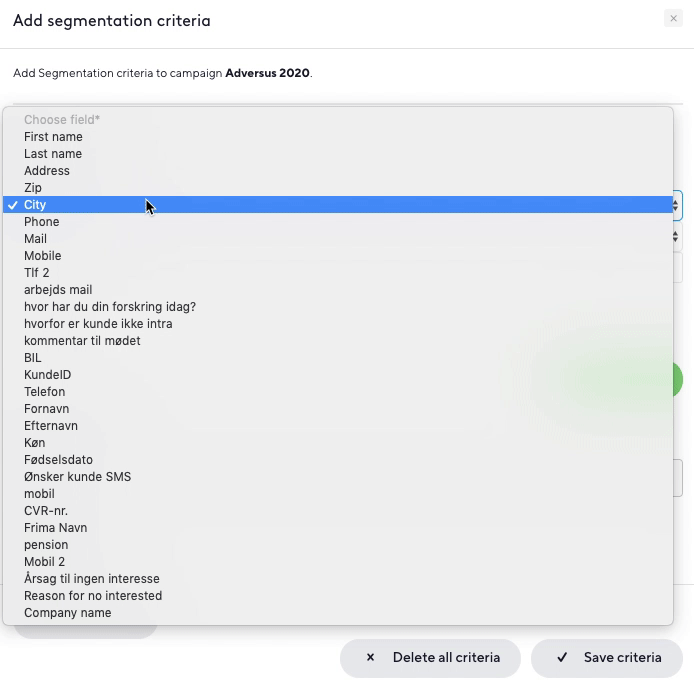Choose the KundeID field
This screenshot has height=692, width=694.
point(338,375)
